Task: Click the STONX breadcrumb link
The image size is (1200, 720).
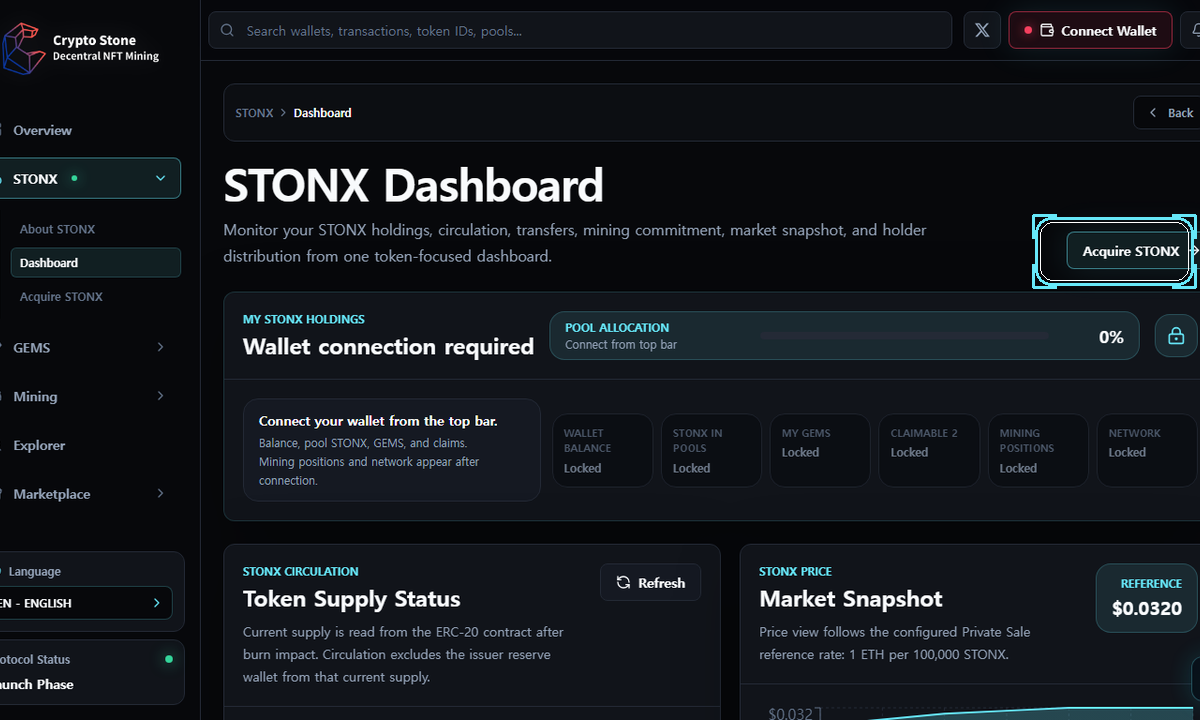Action: [x=254, y=113]
